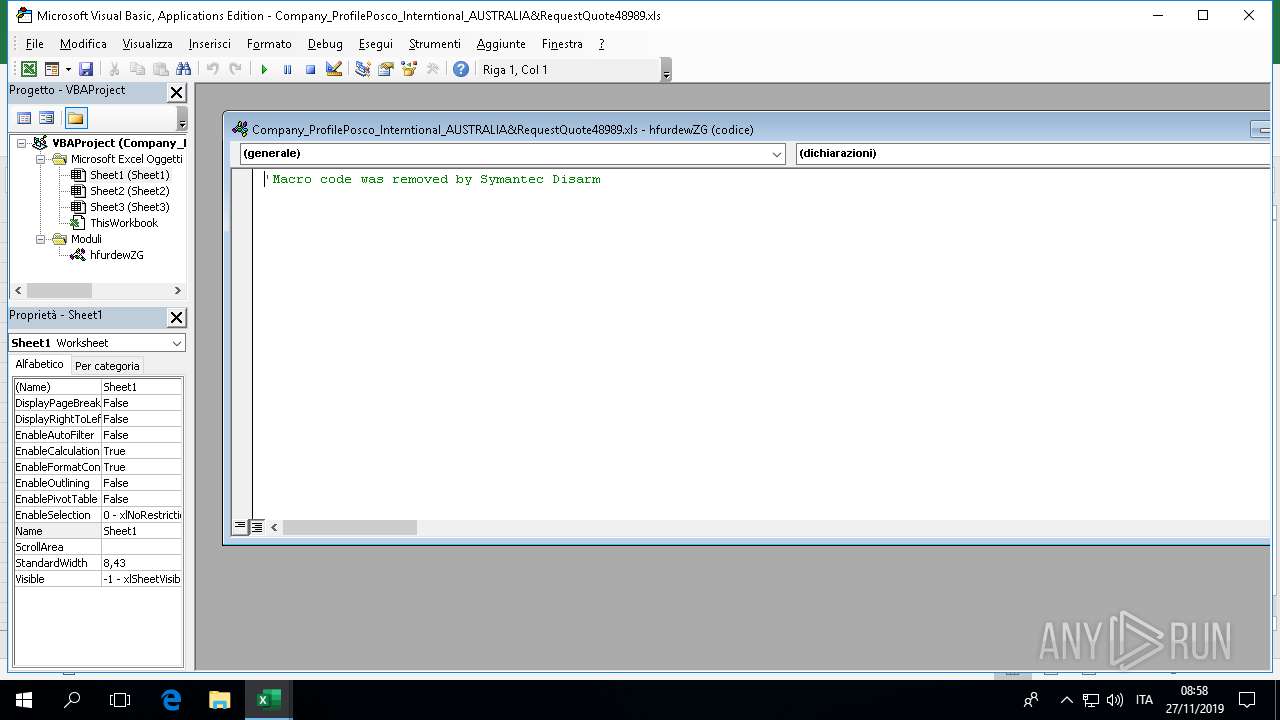Viewport: 1280px width, 720px height.
Task: Open the Debug menu
Action: point(325,44)
